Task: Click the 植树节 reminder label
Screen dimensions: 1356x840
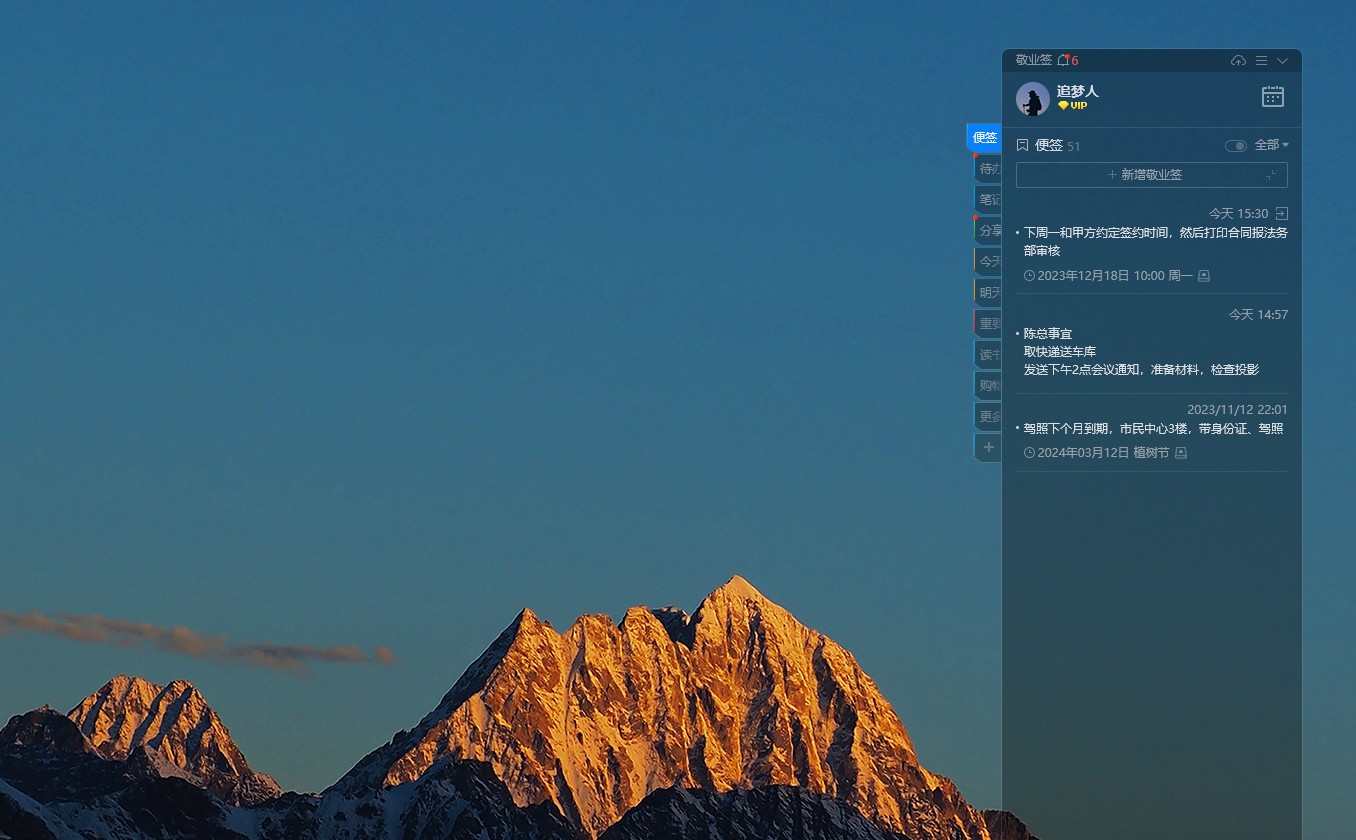Action: coord(1151,453)
